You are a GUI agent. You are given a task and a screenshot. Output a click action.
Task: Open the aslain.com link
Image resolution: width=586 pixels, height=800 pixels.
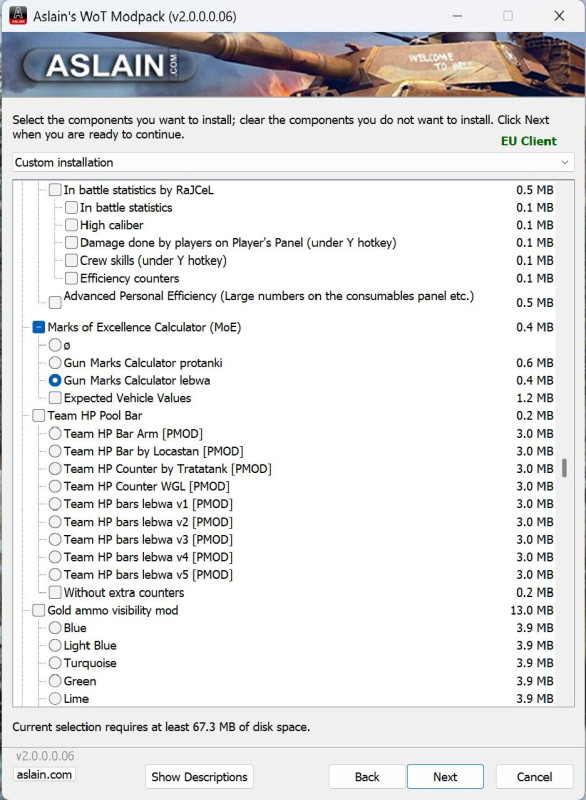tap(44, 774)
